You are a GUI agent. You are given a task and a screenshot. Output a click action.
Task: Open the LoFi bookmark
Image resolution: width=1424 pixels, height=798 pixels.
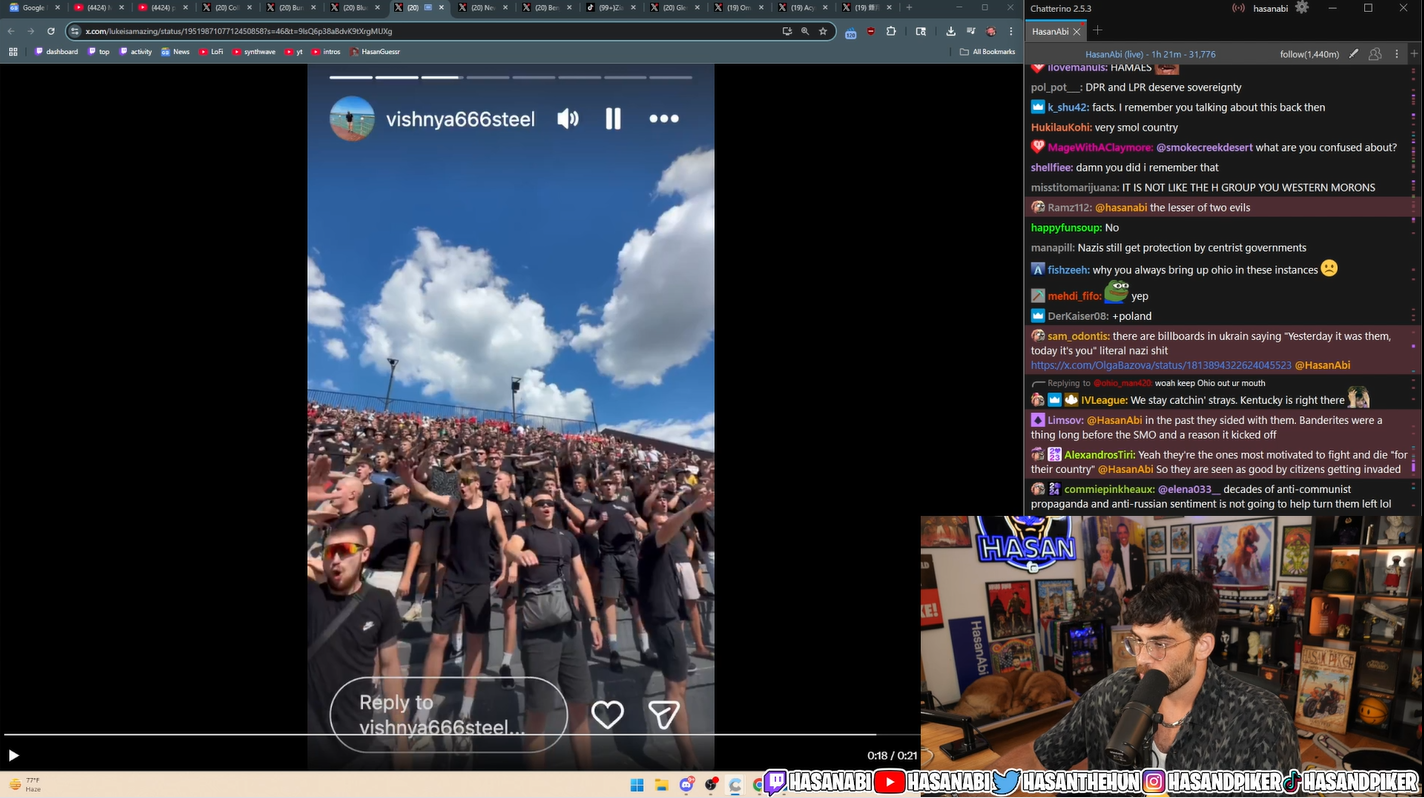click(211, 52)
